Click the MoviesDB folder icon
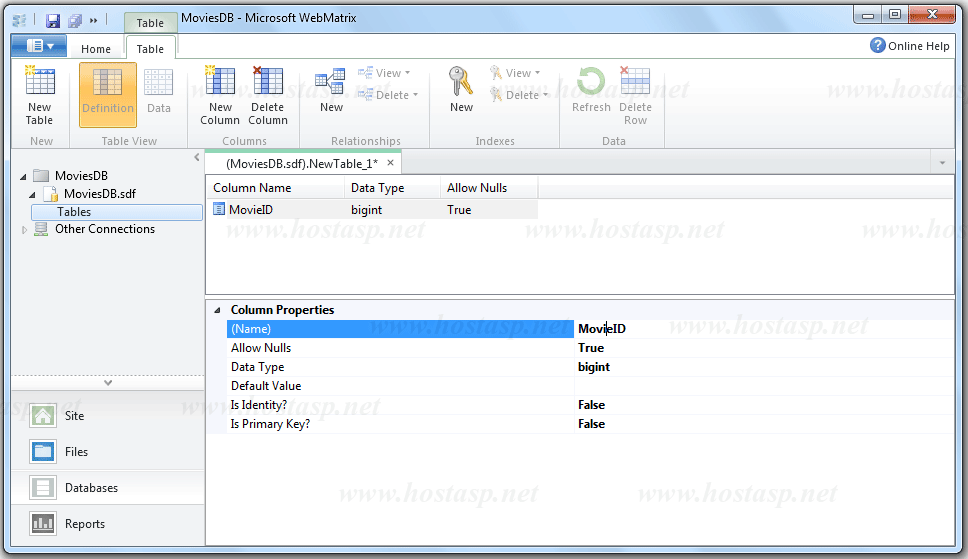Viewport: 968px width, 559px height. pos(41,175)
